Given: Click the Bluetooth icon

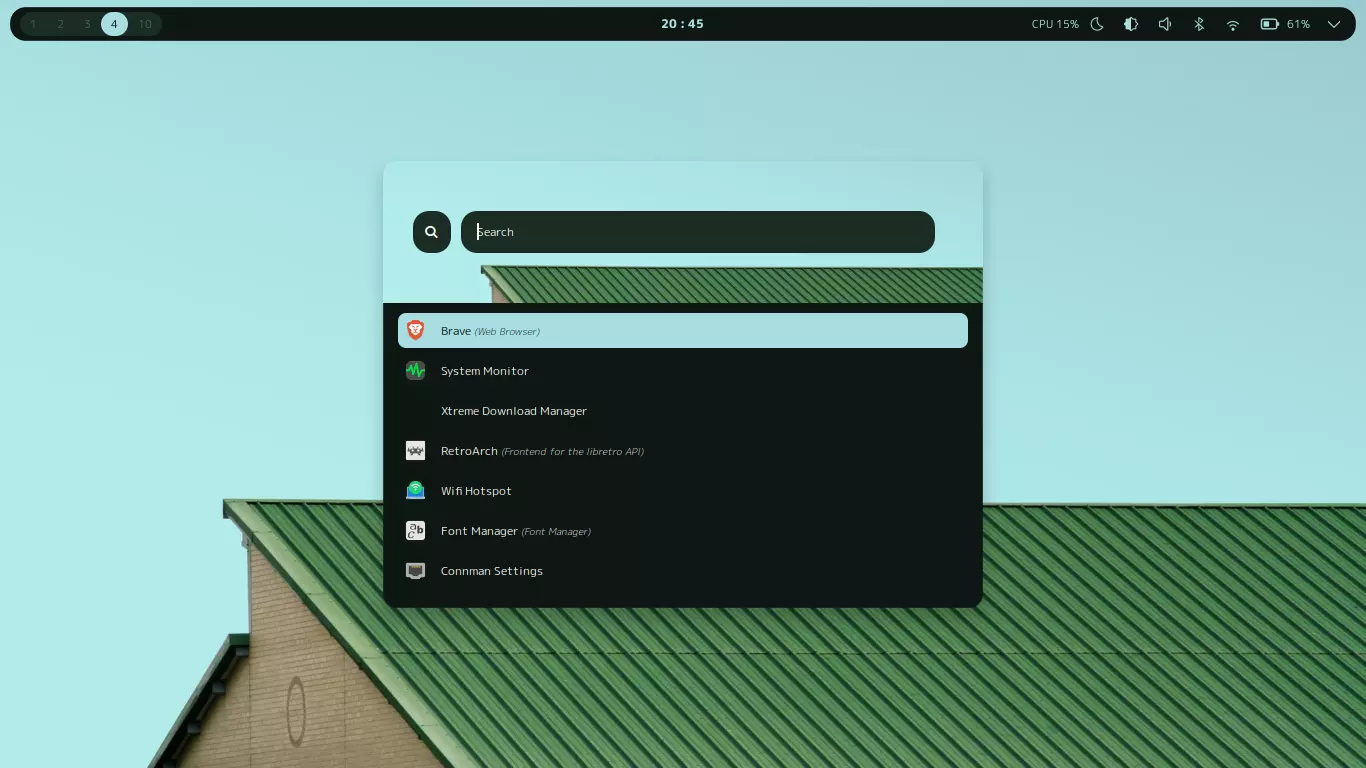Looking at the screenshot, I should click(x=1199, y=24).
